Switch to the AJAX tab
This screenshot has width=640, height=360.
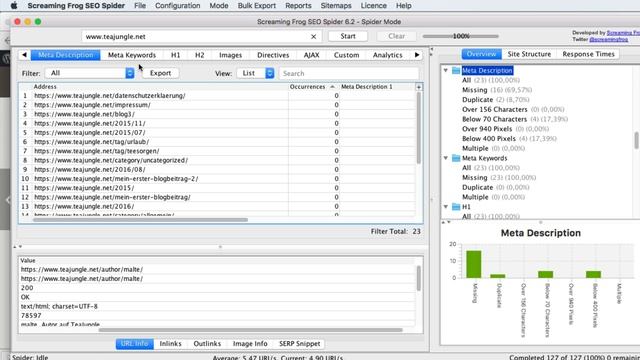[x=311, y=55]
